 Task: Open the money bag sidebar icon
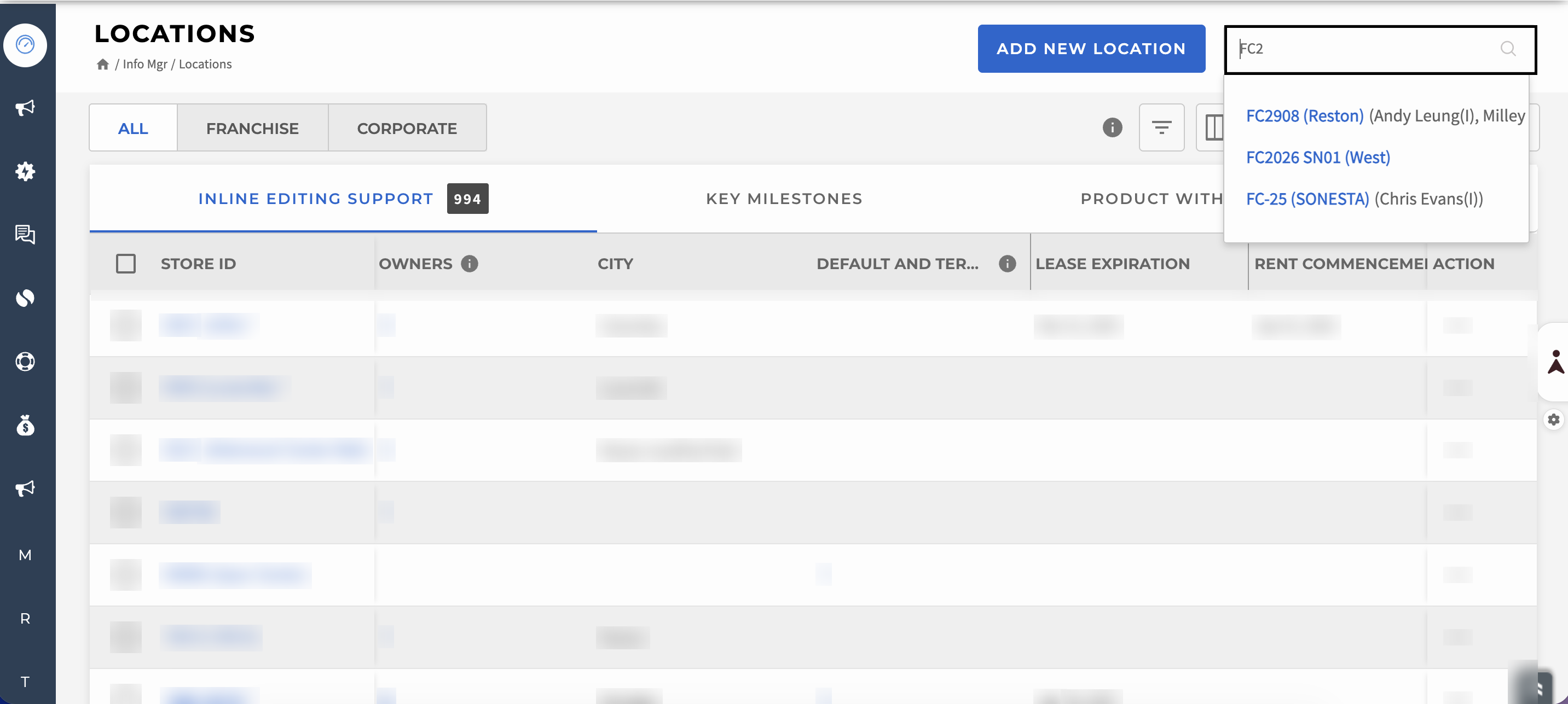click(x=25, y=424)
